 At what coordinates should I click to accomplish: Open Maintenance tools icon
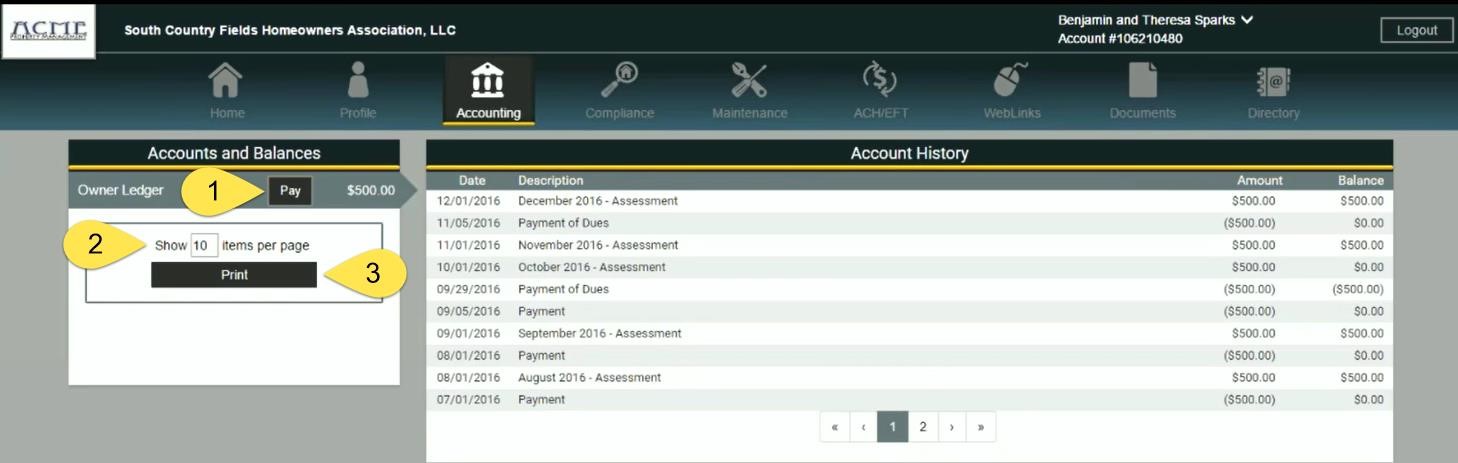pos(749,81)
